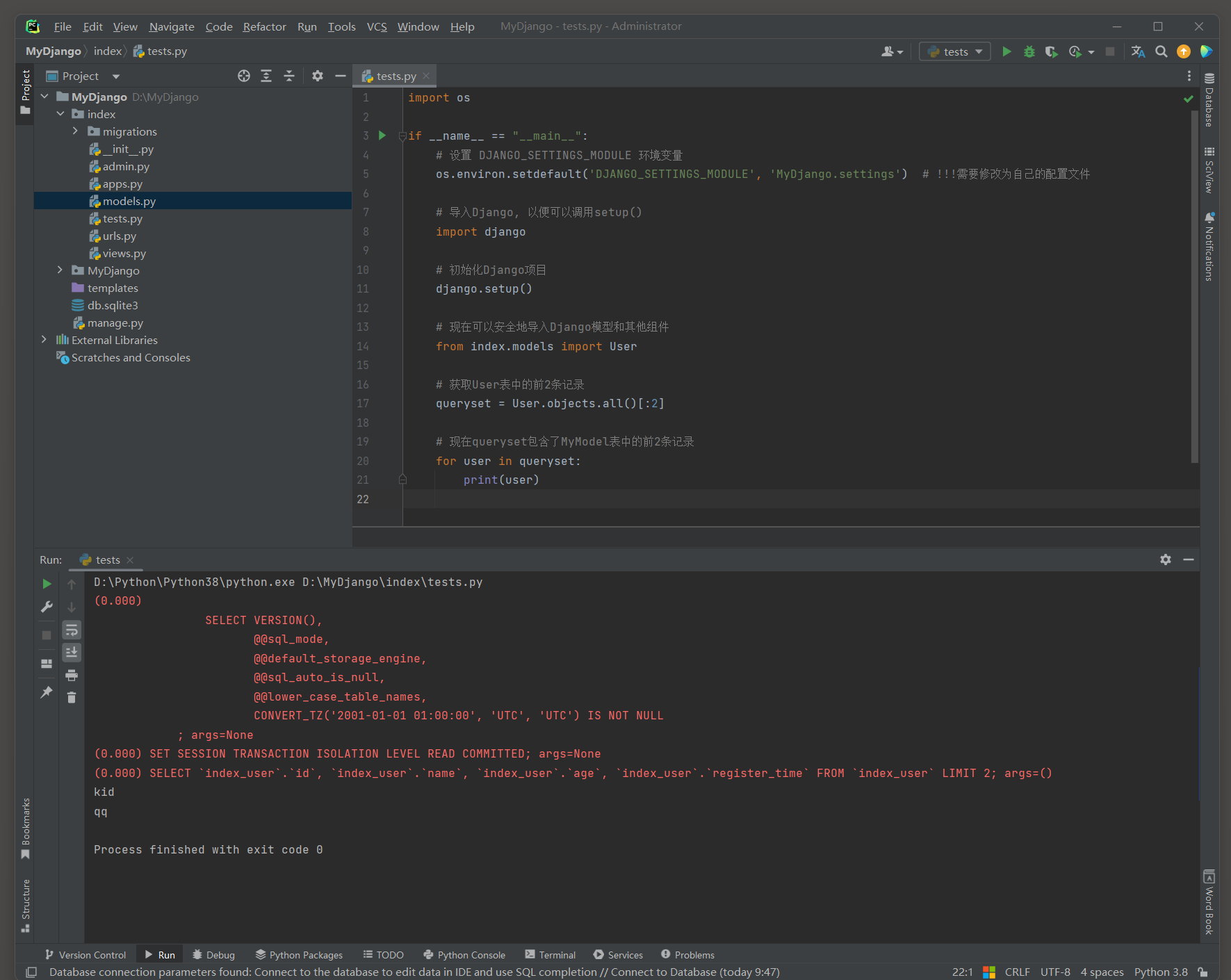Screen dimensions: 1231x980
Task: Expand External Libraries node
Action: coord(44,340)
